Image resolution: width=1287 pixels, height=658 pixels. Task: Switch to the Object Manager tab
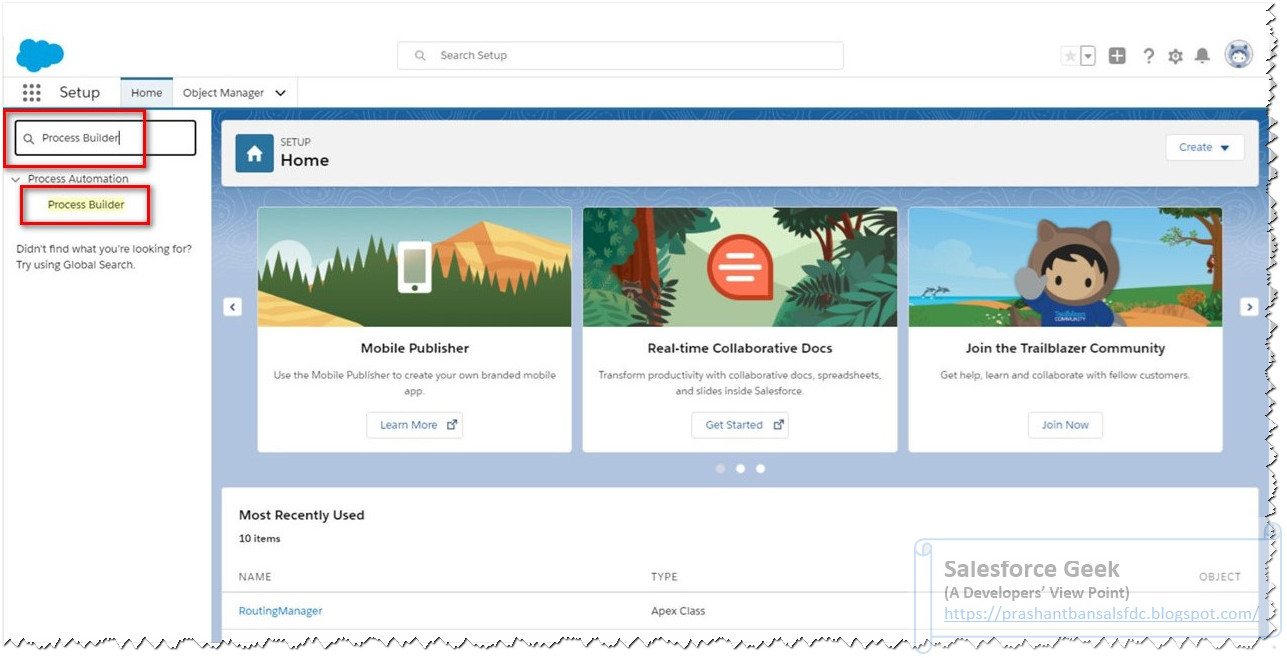point(223,93)
